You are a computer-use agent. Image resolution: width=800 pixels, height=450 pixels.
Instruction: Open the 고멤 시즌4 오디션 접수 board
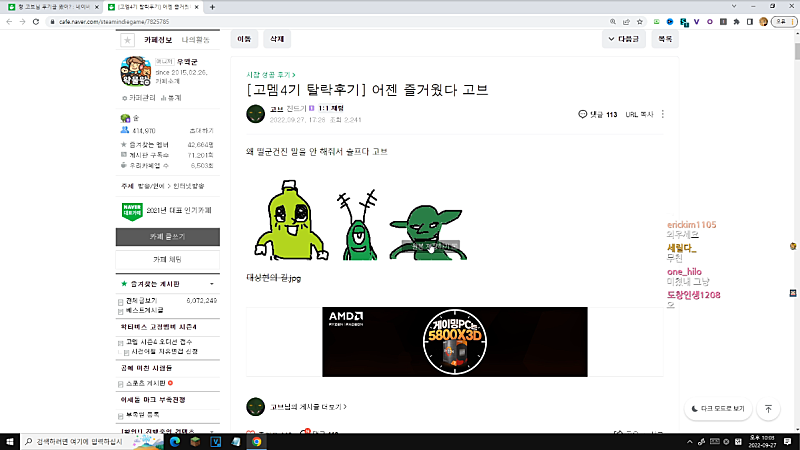pyautogui.click(x=159, y=342)
